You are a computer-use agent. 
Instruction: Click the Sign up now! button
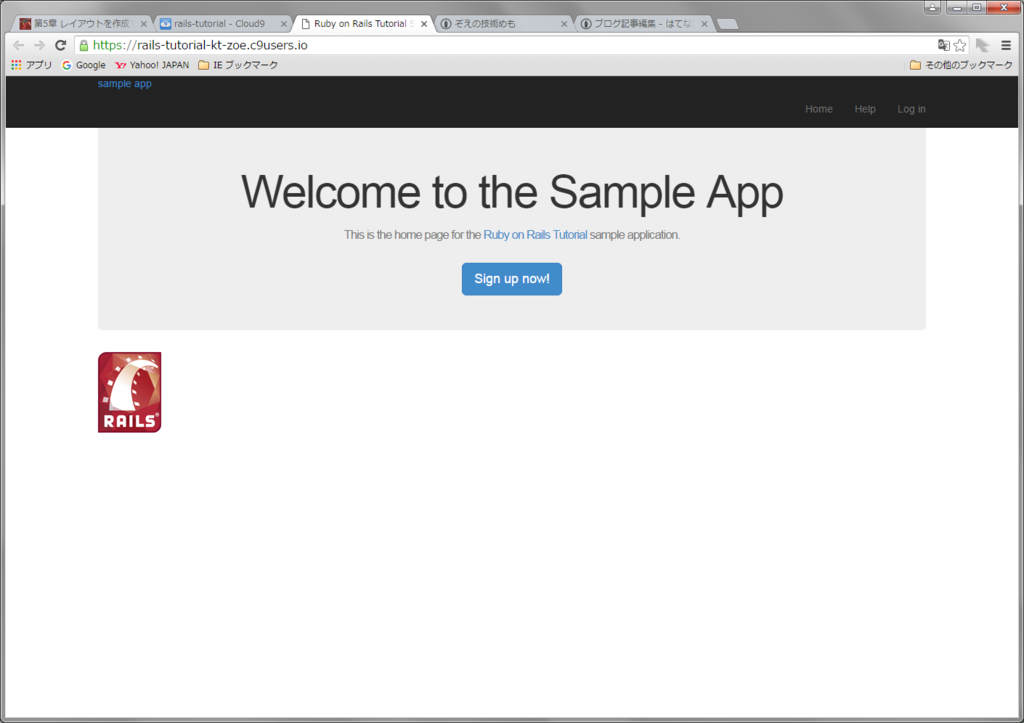pyautogui.click(x=511, y=279)
